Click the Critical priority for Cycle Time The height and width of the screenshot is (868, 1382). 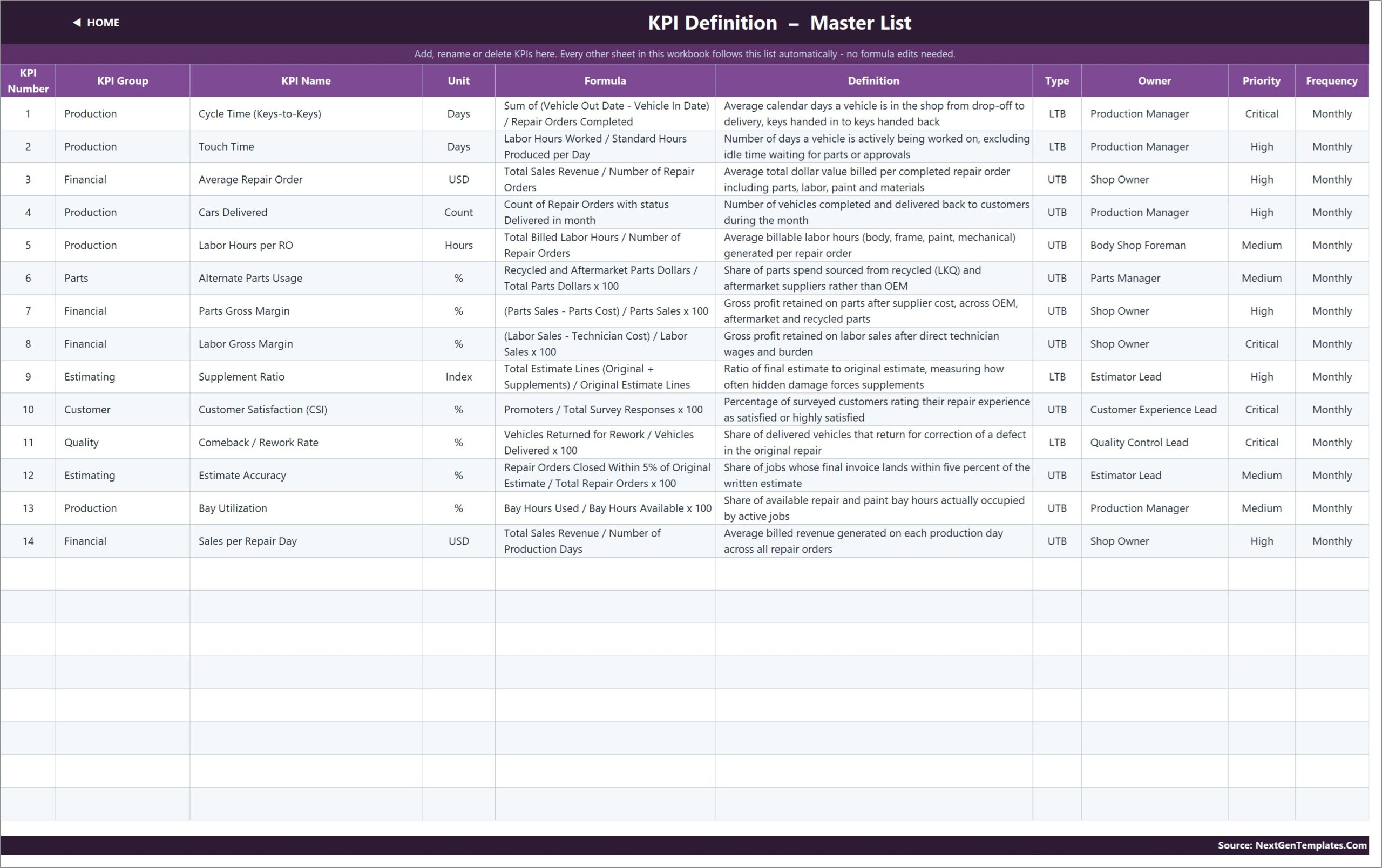click(x=1262, y=113)
